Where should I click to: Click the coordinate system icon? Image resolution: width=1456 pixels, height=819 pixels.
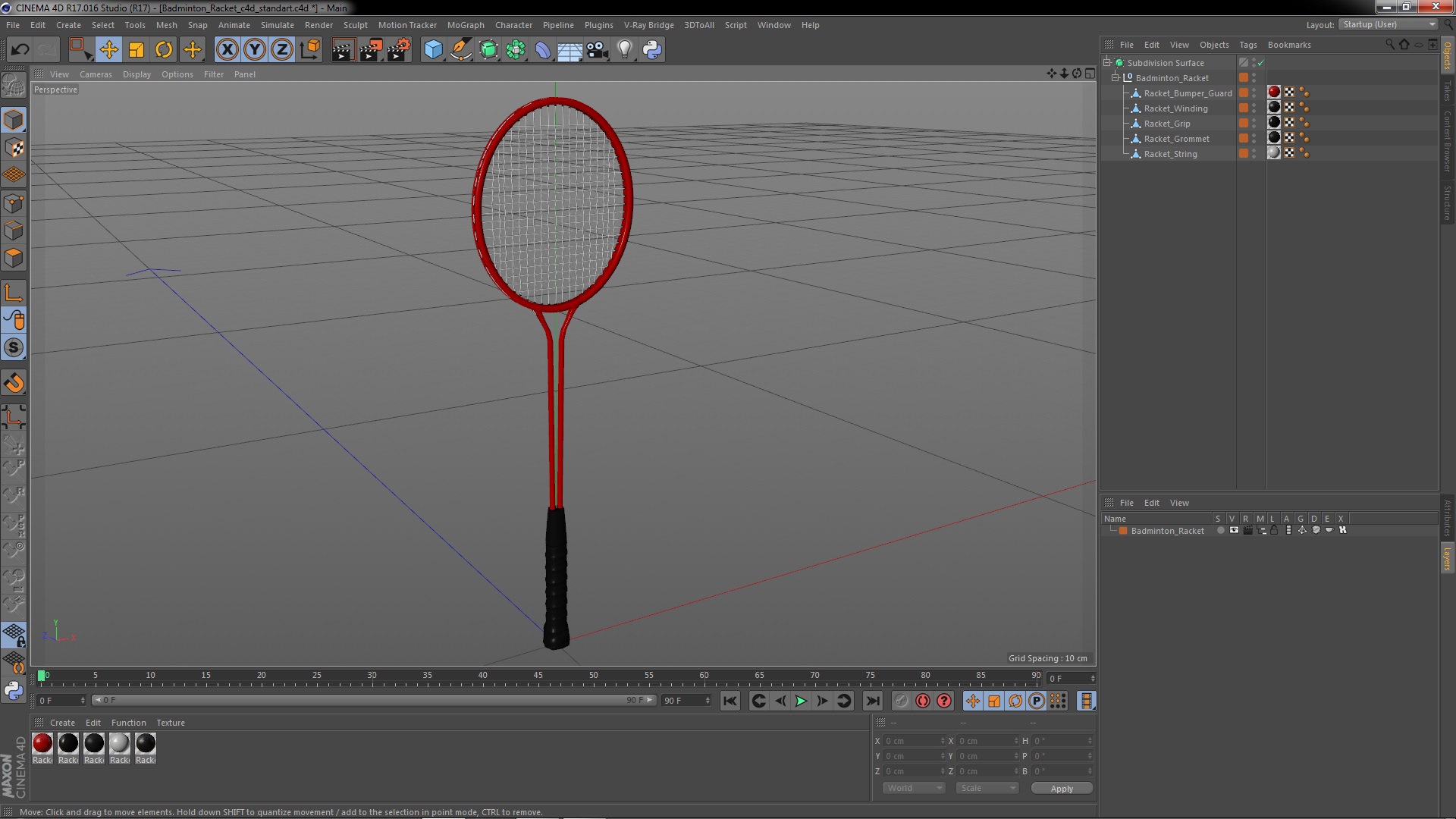(309, 50)
